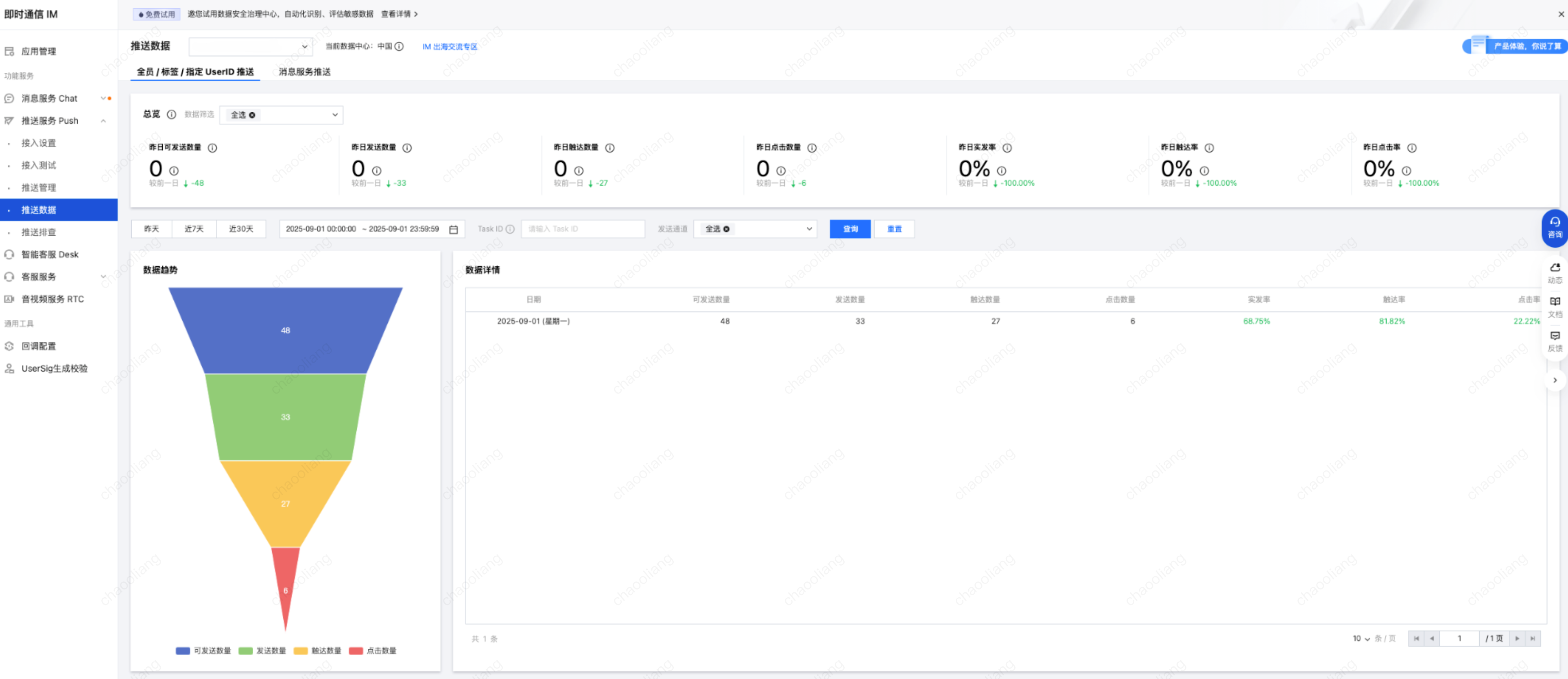Click info icon next to 昨日实发率

click(1007, 148)
